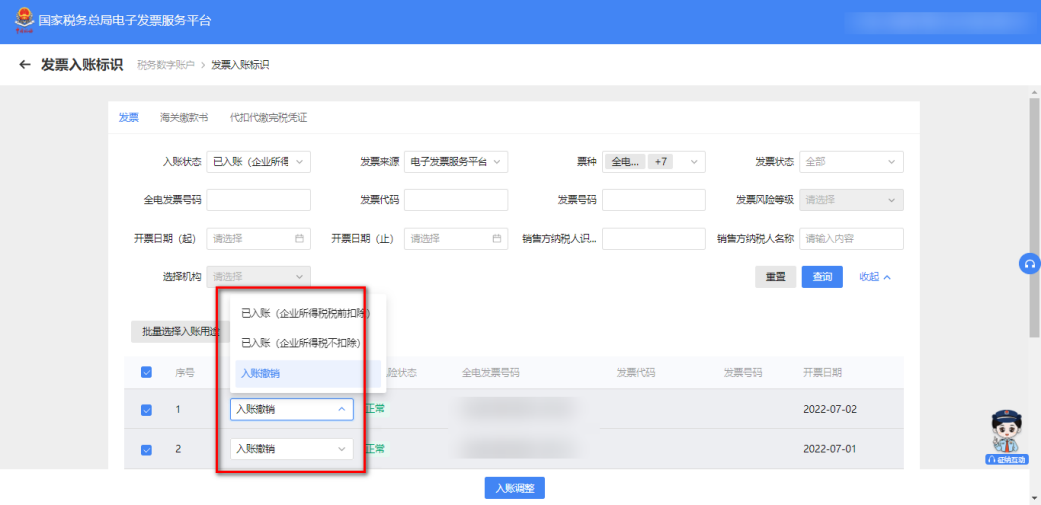The image size is (1041, 505).
Task: Click the tax officer 征纳互动 mascot
Action: coord(1006,437)
